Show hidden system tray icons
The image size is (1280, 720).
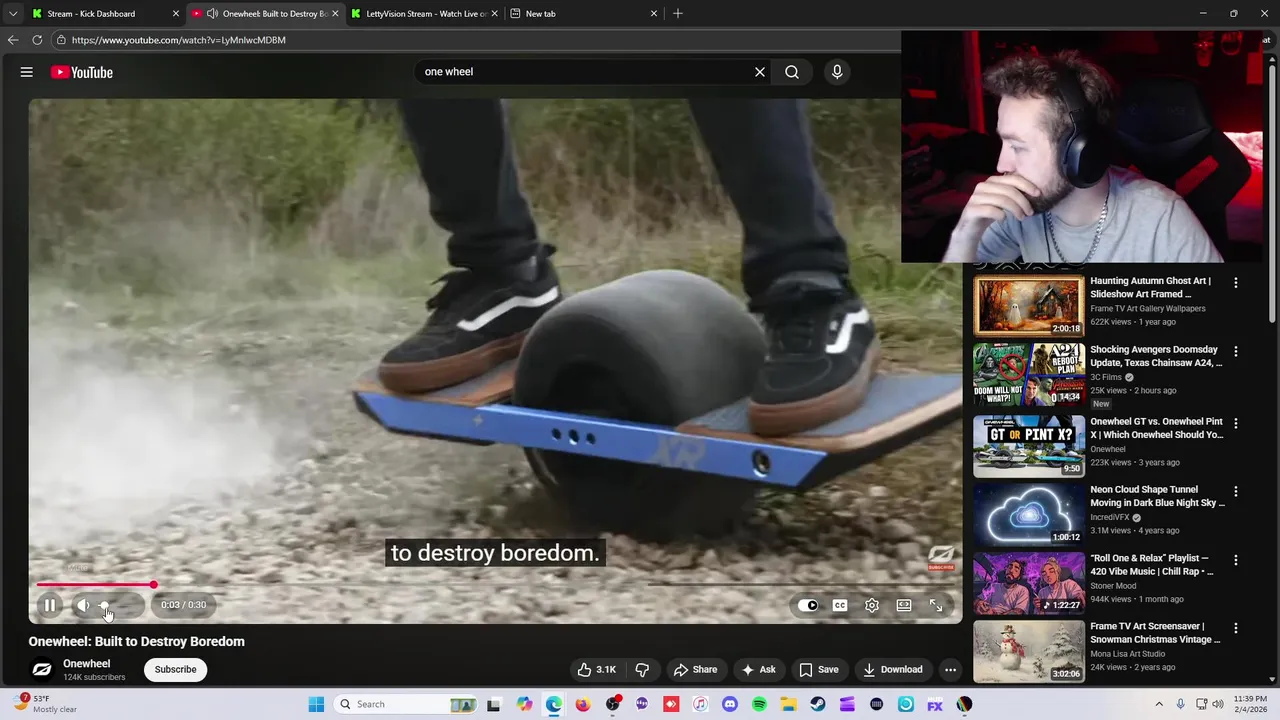1159,704
